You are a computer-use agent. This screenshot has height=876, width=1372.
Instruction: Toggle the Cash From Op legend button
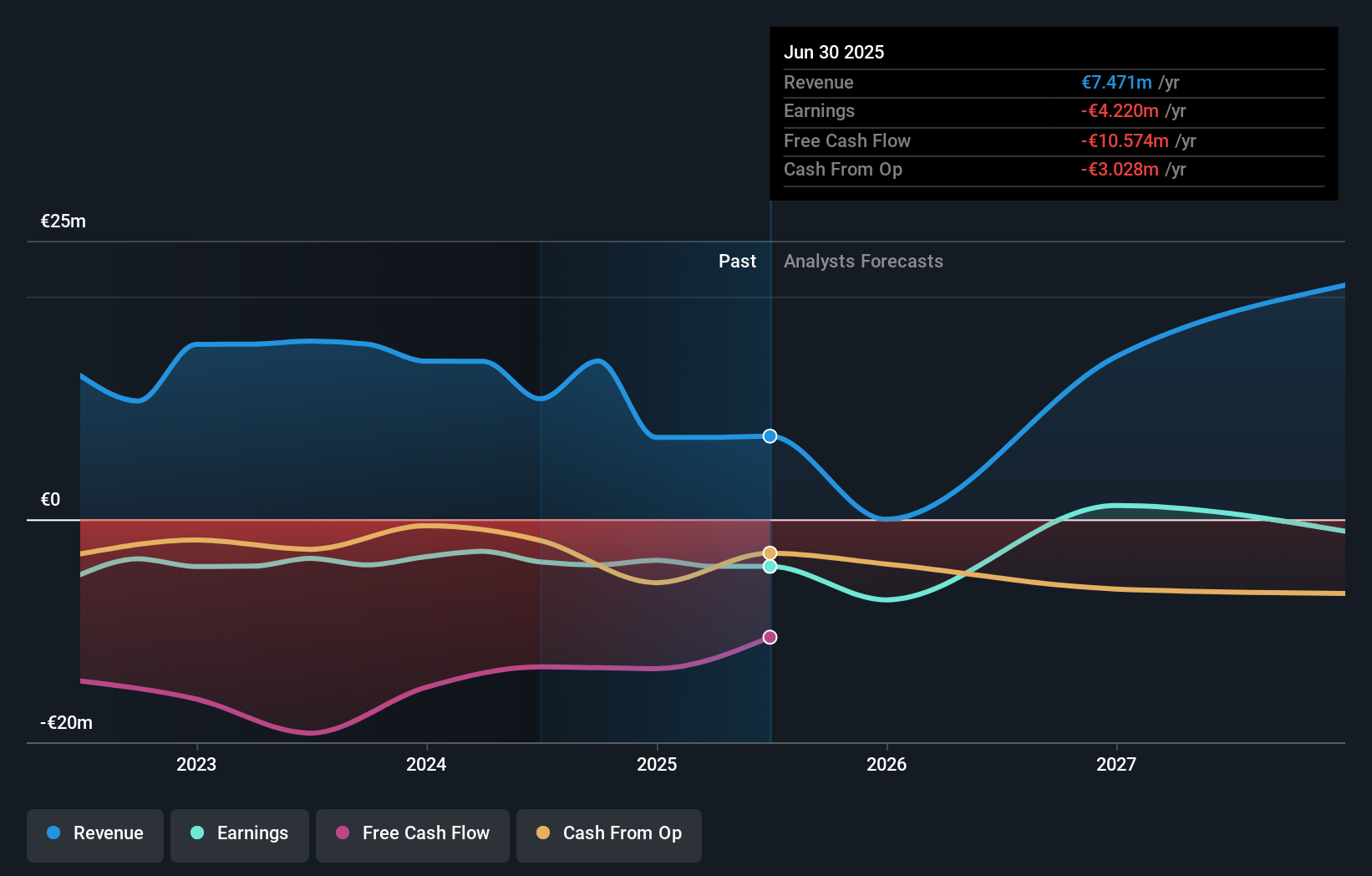pos(609,835)
